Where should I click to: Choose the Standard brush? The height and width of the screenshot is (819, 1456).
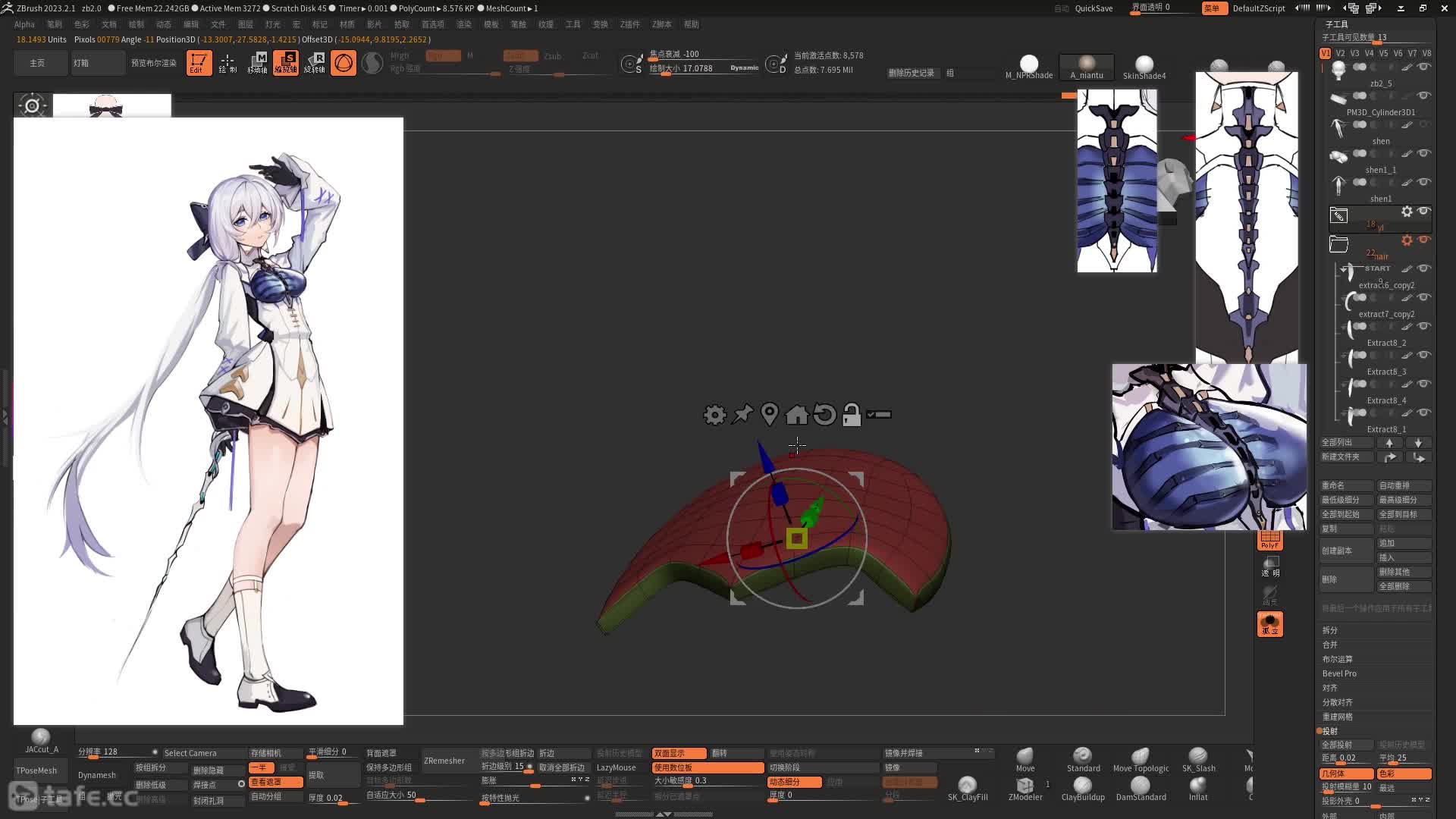[x=1083, y=760]
